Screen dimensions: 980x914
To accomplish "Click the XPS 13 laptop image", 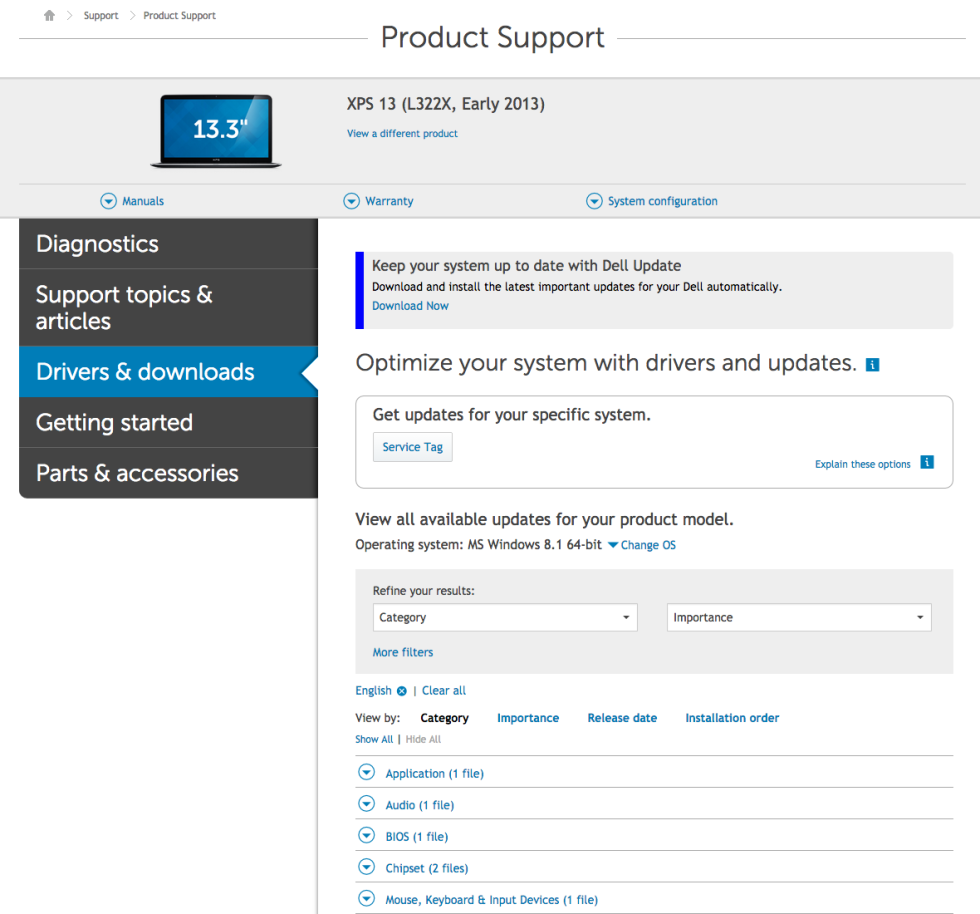I will 216,131.
